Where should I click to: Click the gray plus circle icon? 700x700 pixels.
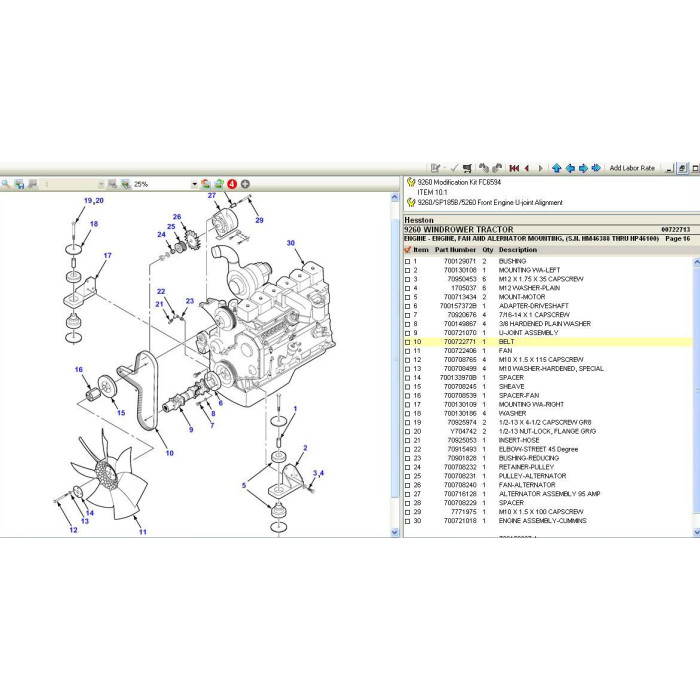(x=245, y=184)
